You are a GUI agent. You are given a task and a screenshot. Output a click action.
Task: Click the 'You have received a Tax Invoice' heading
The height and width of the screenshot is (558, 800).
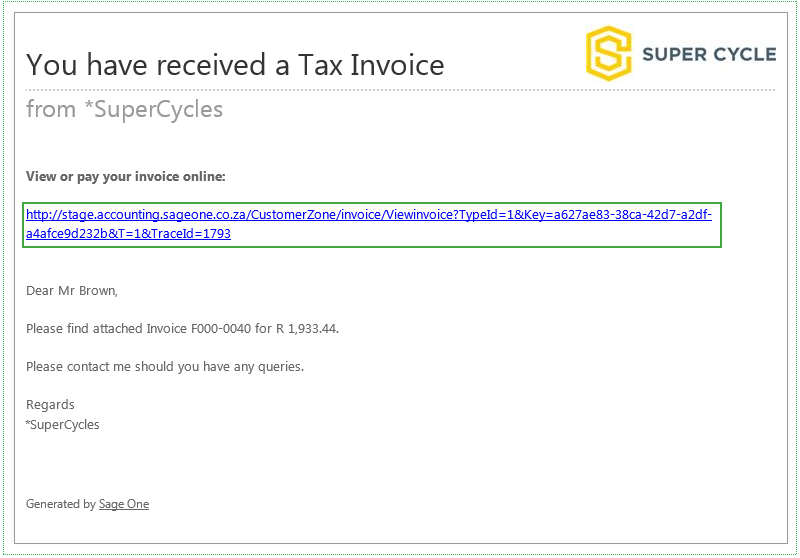[235, 65]
